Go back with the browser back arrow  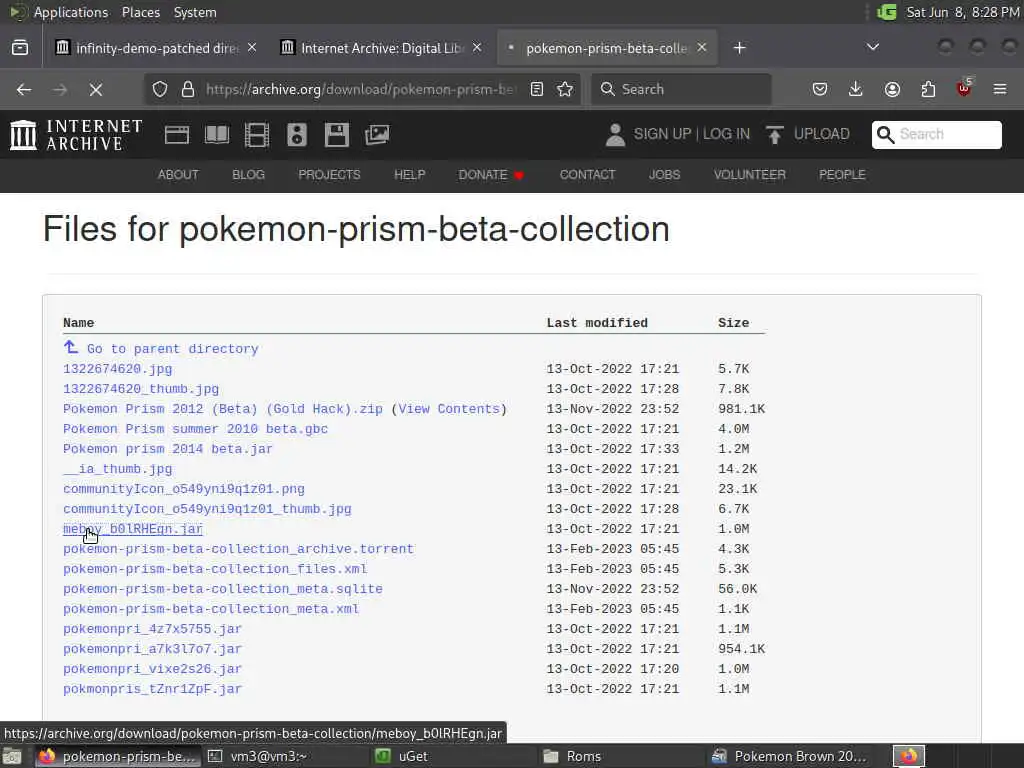24,89
